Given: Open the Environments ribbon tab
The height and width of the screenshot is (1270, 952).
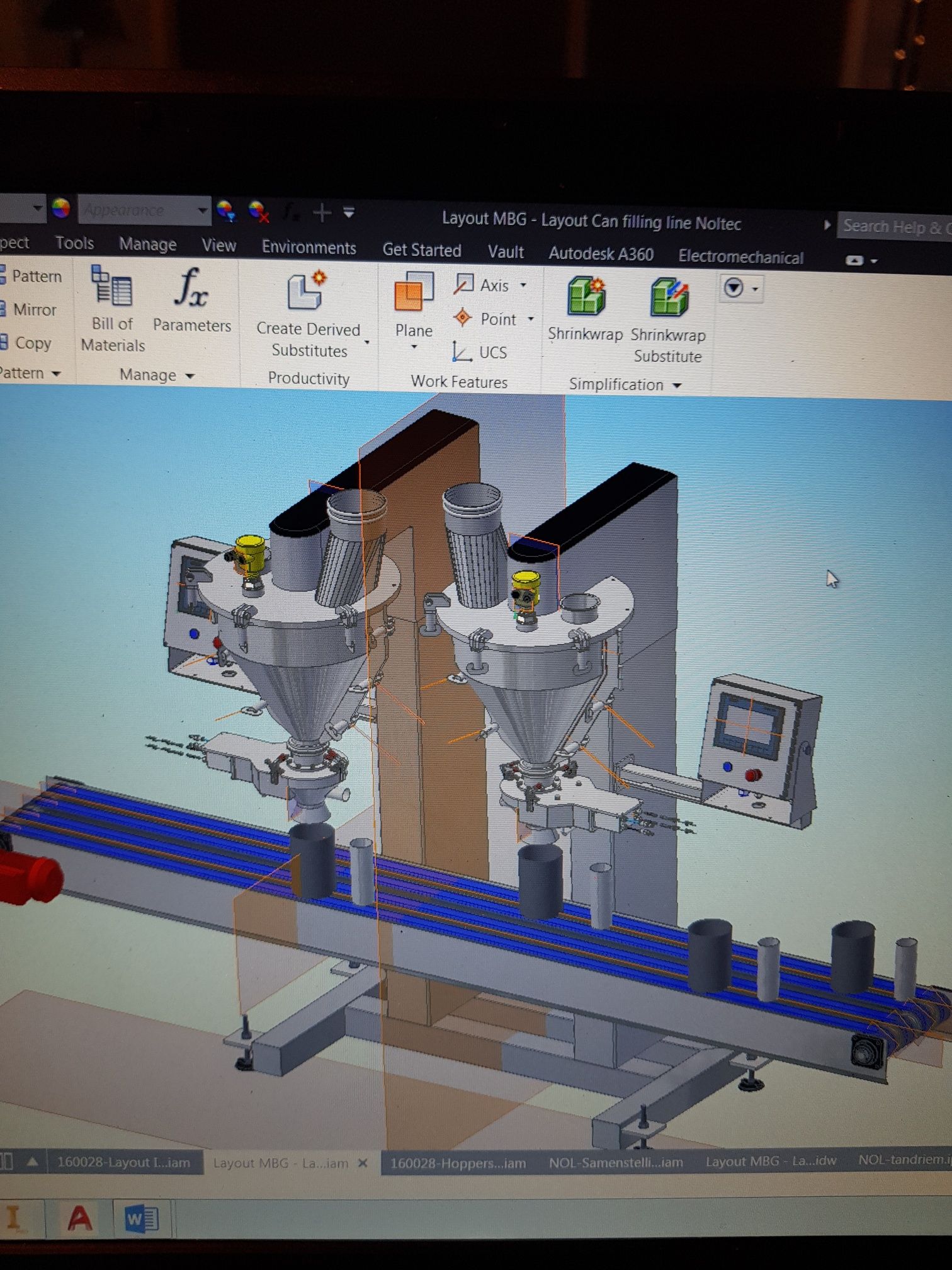Looking at the screenshot, I should coord(309,248).
